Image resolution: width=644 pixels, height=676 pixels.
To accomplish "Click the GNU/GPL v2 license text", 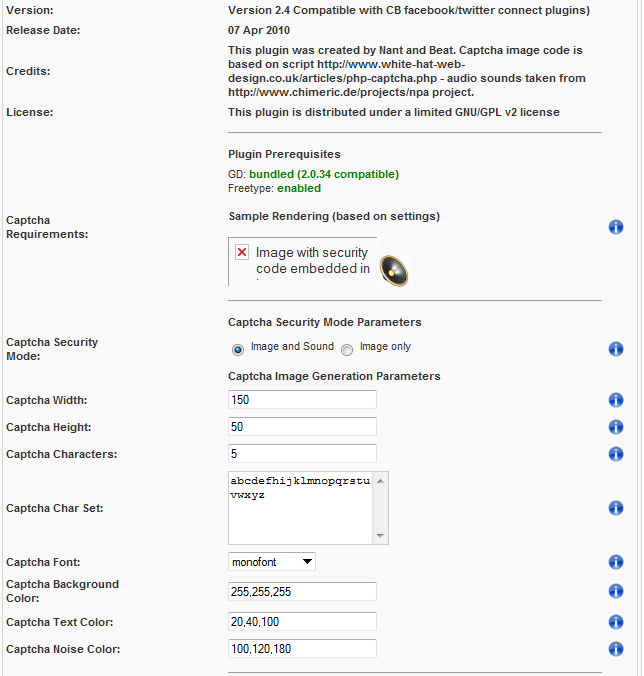I will point(394,112).
